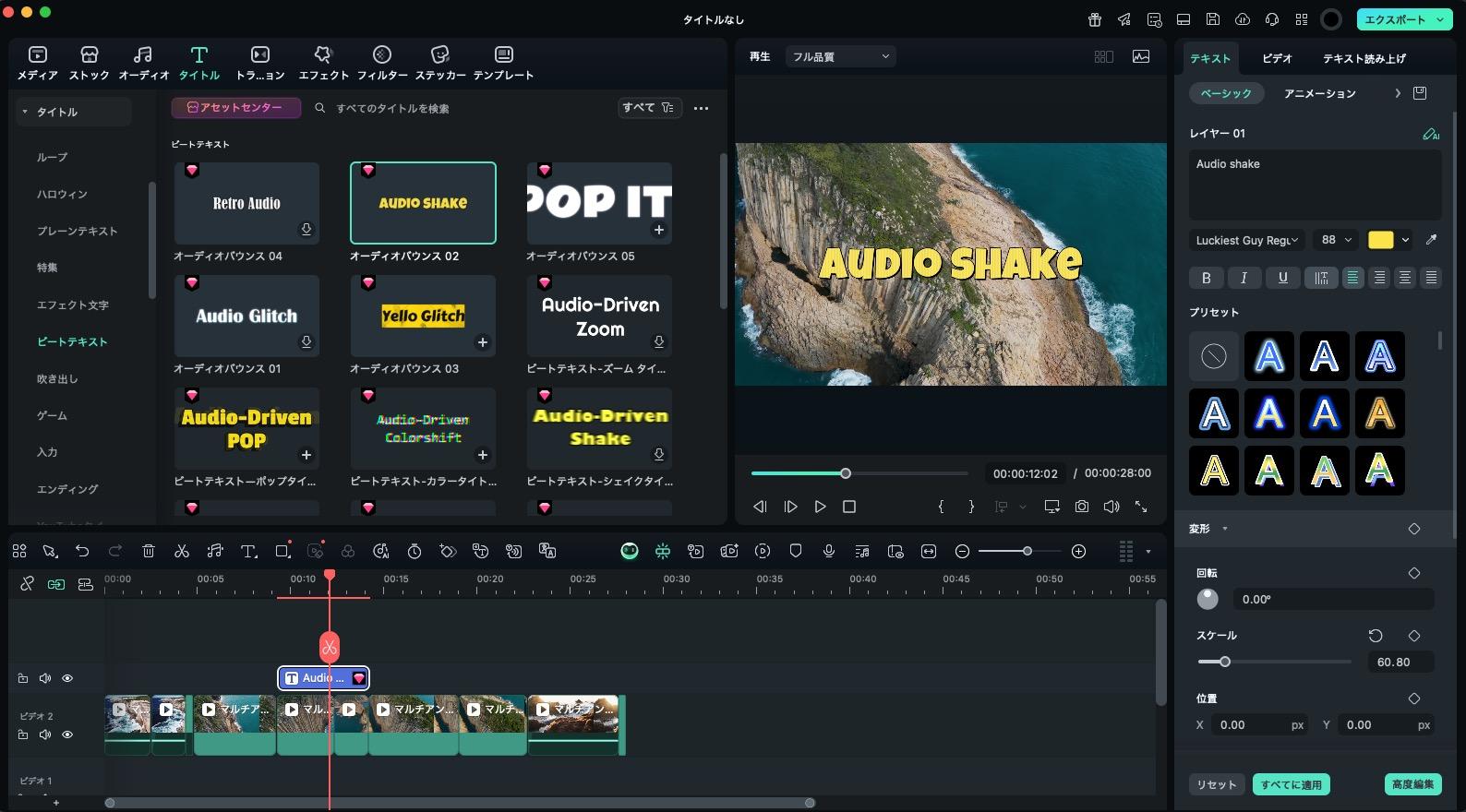Screen dimensions: 1466x812
Task: Take a snapshot with the camera icon
Action: 1082,507
